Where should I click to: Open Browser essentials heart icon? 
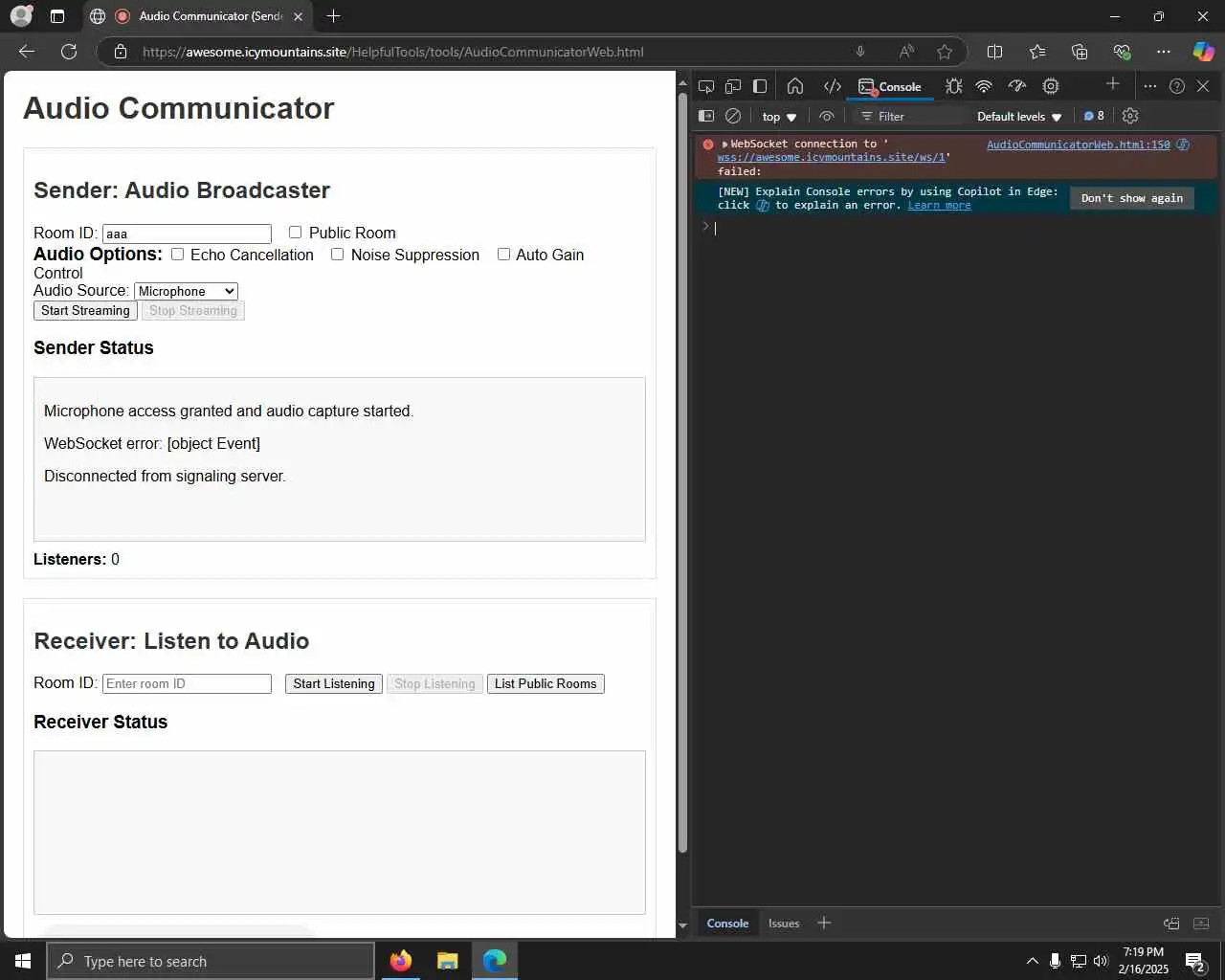(1122, 52)
